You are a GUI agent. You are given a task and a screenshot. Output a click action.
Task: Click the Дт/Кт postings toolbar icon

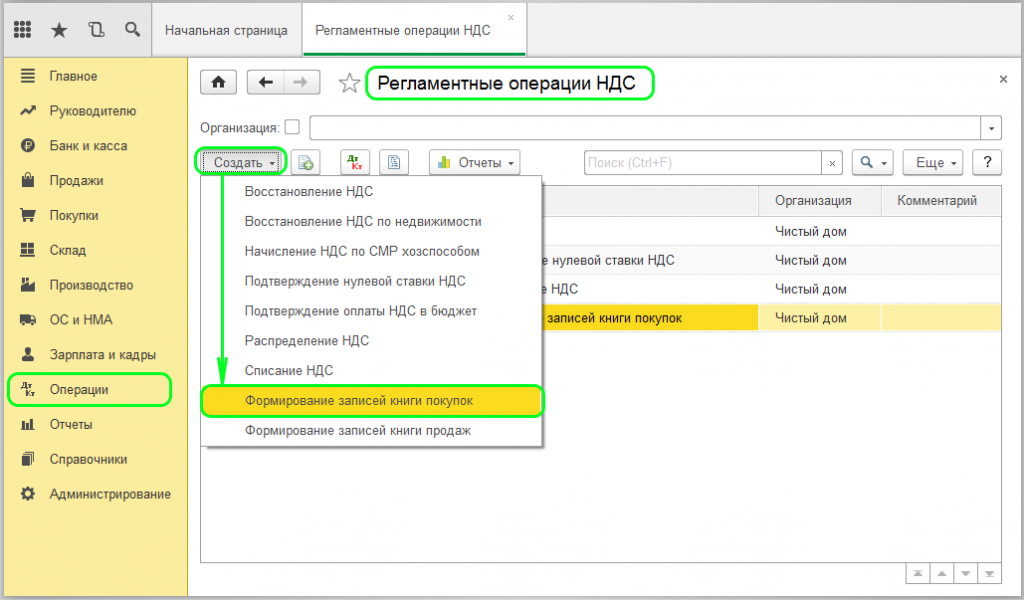point(355,162)
